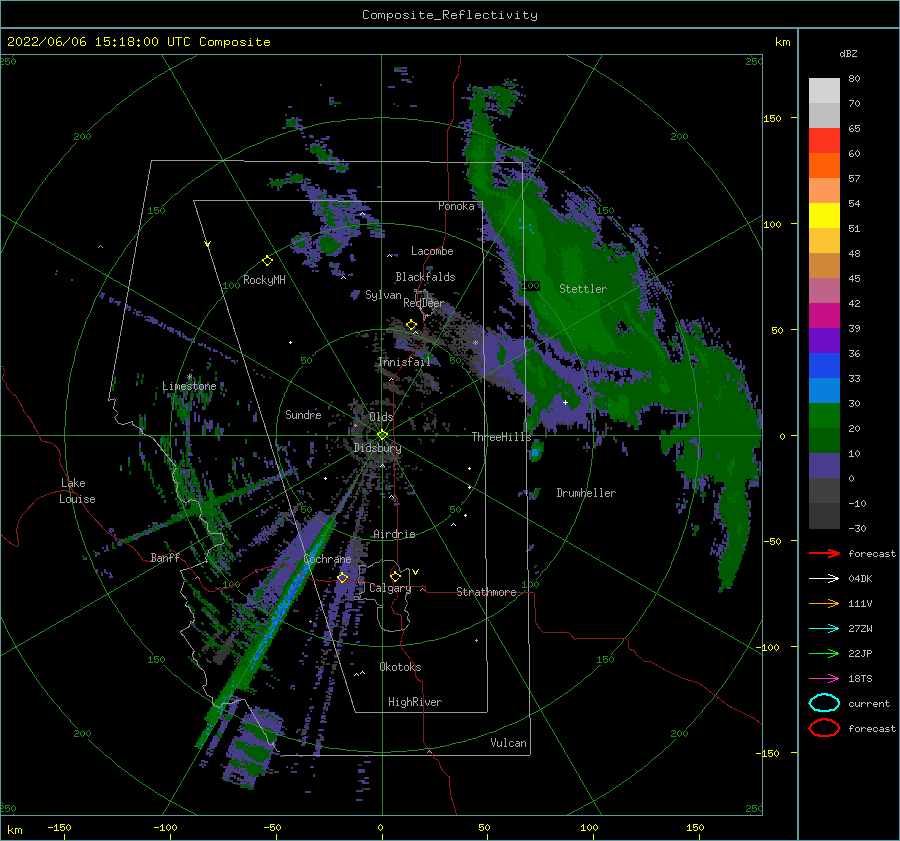Screen dimensions: 900x841
Task: Click the red forecast ellipse icon
Action: pyautogui.click(x=824, y=728)
